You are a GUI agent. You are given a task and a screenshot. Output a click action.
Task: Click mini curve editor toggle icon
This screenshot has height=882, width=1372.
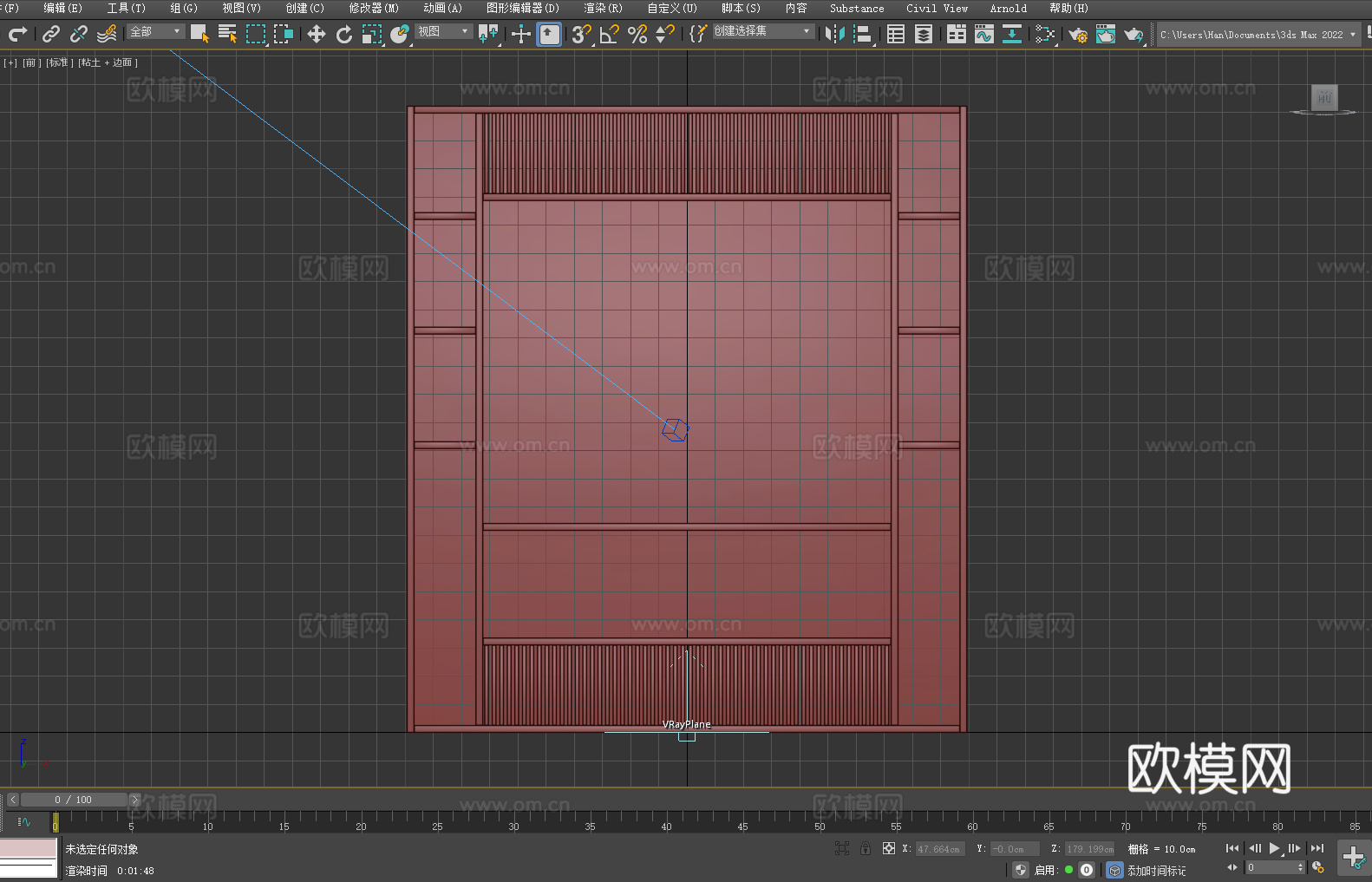[24, 821]
